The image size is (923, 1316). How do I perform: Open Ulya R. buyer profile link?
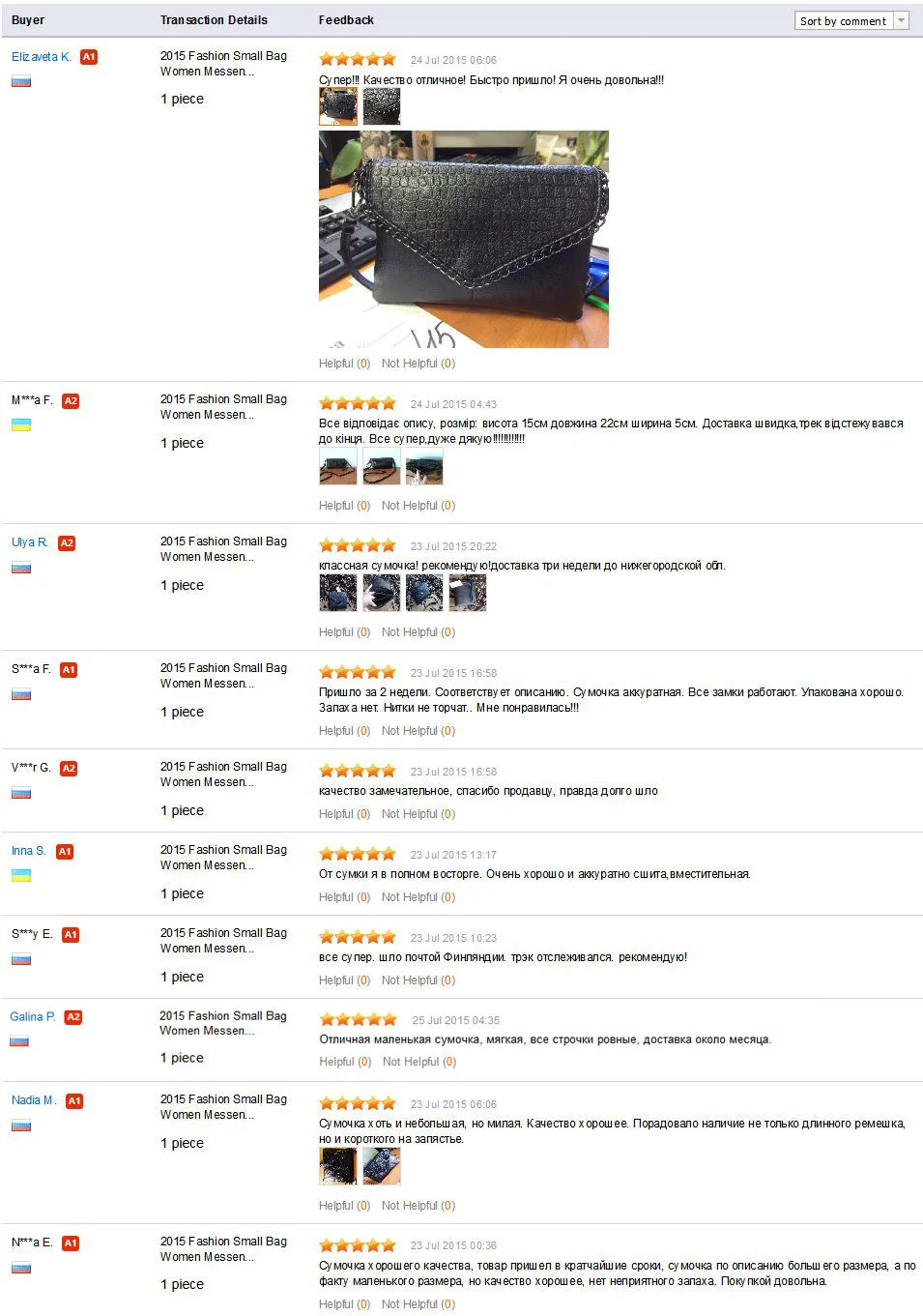tap(30, 542)
